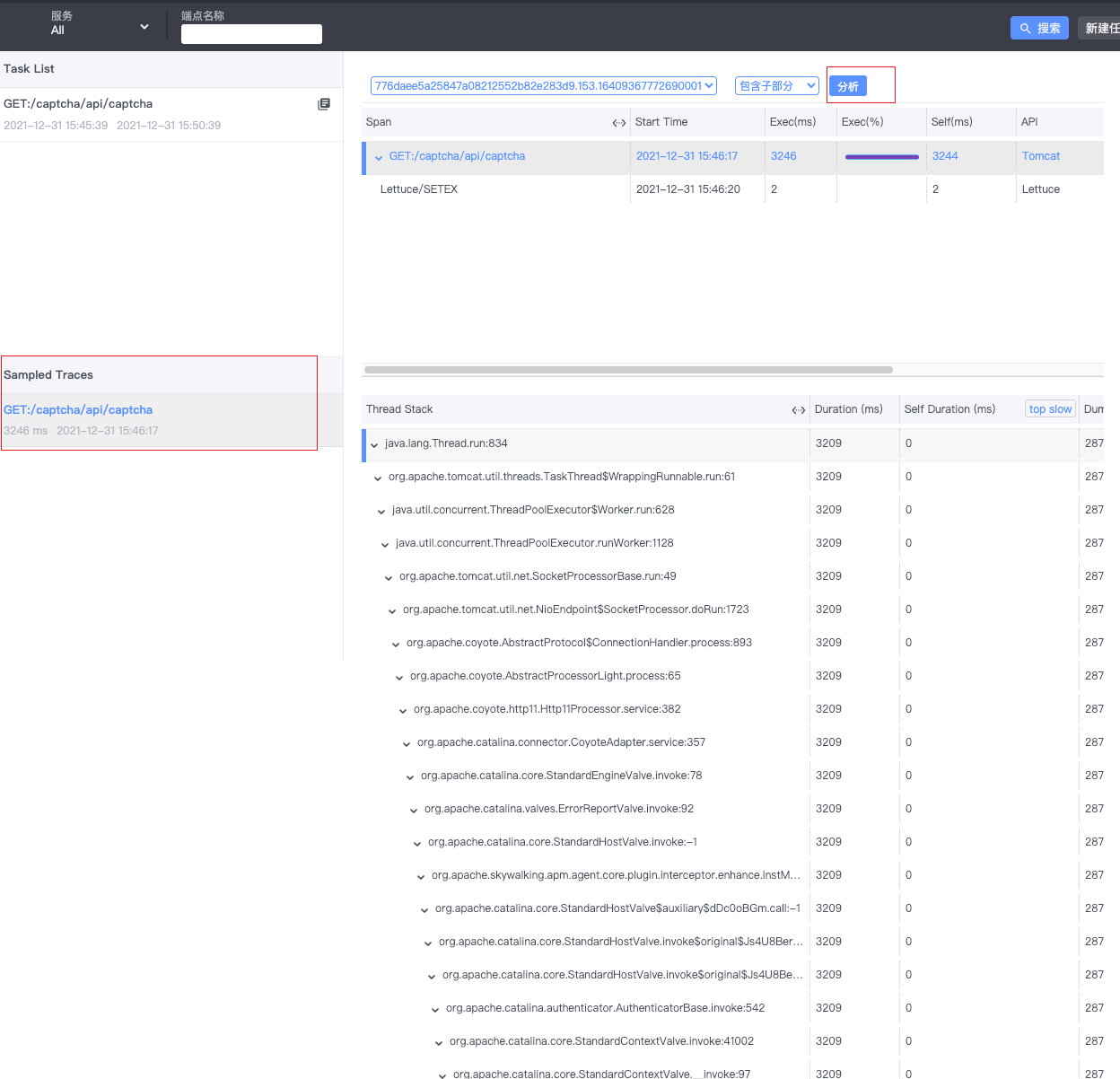Click the column-width arrows icon in Thread Stack header

tap(798, 409)
